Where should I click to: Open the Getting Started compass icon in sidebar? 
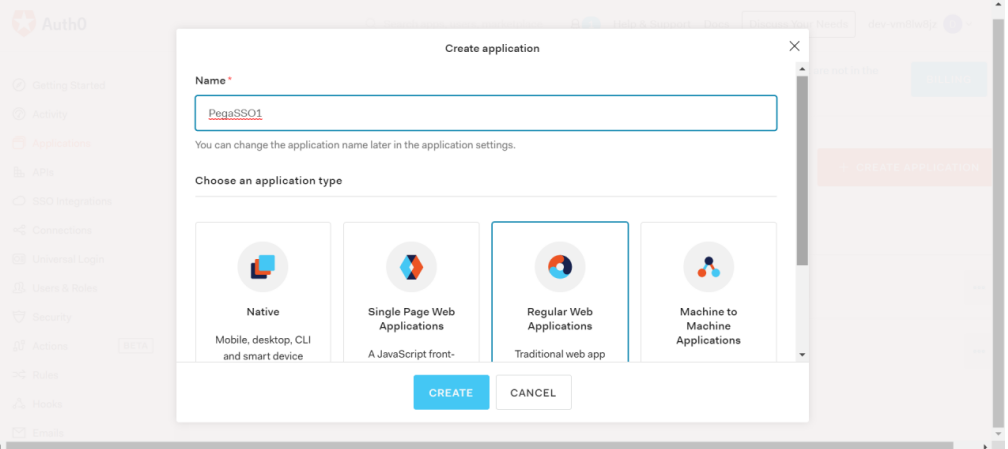point(20,86)
